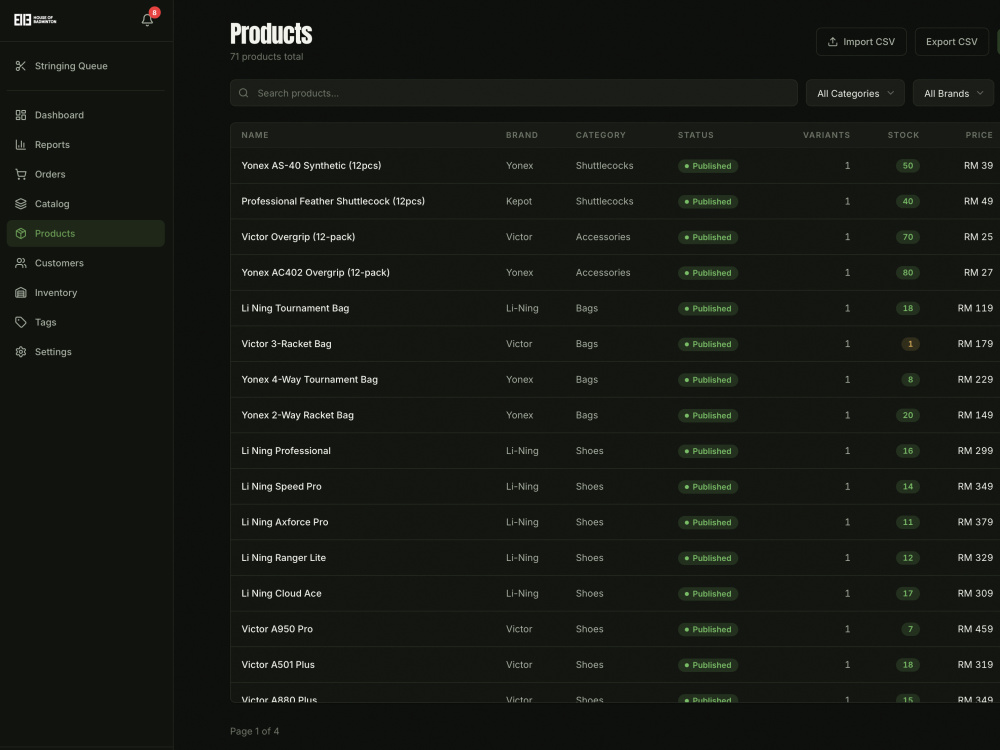Select Victor A501 Plus row
This screenshot has height=750, width=1000.
pyautogui.click(x=615, y=665)
